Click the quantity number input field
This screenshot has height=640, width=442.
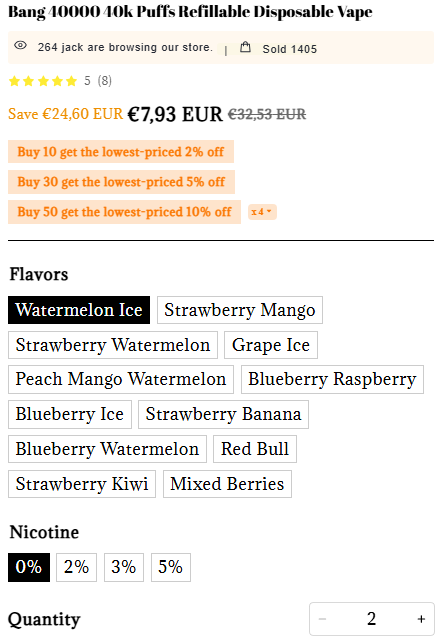[x=371, y=619]
